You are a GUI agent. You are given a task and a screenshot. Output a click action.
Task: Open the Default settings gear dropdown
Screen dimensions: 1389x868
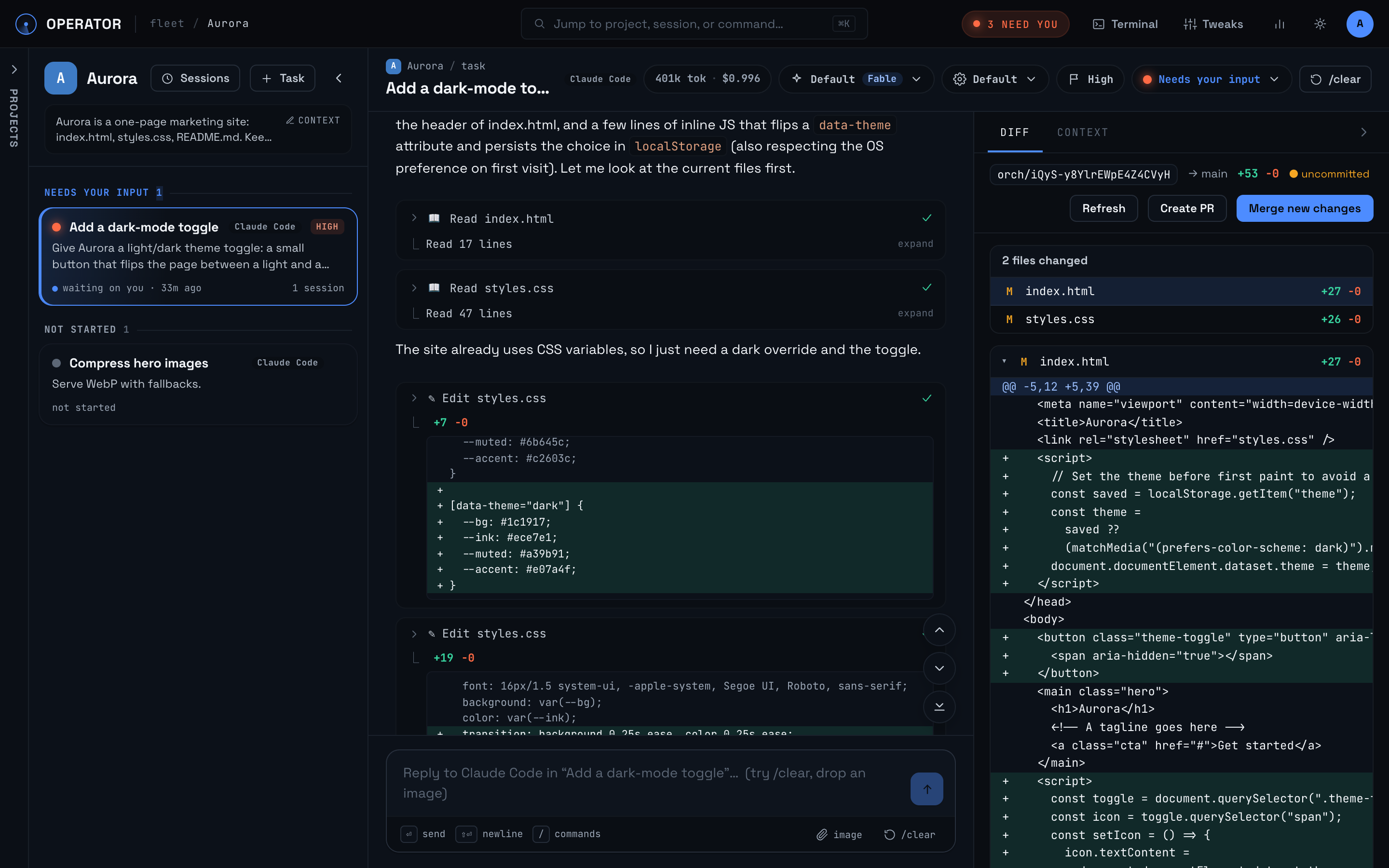[994, 79]
